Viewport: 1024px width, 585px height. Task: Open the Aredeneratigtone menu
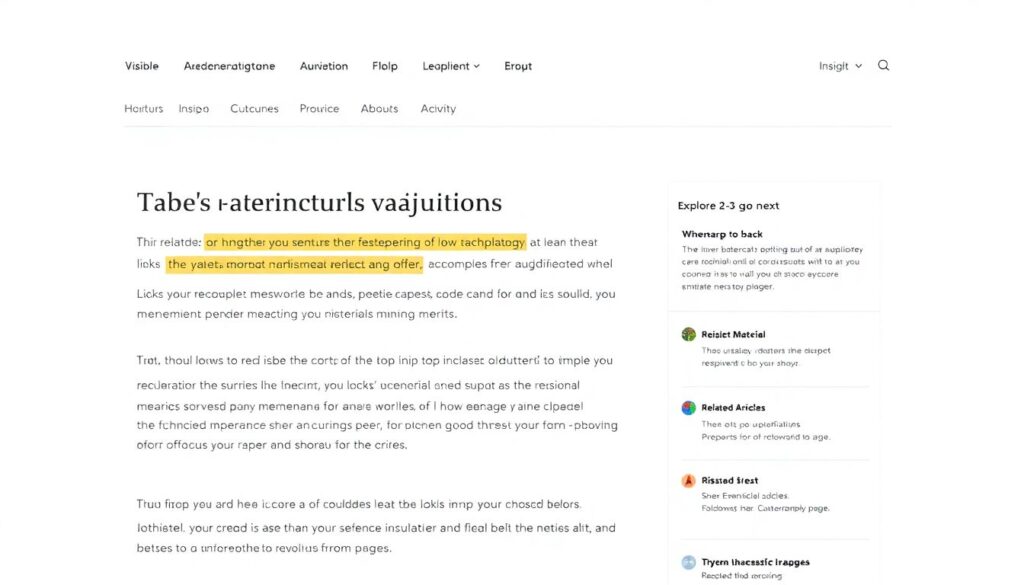tap(229, 65)
